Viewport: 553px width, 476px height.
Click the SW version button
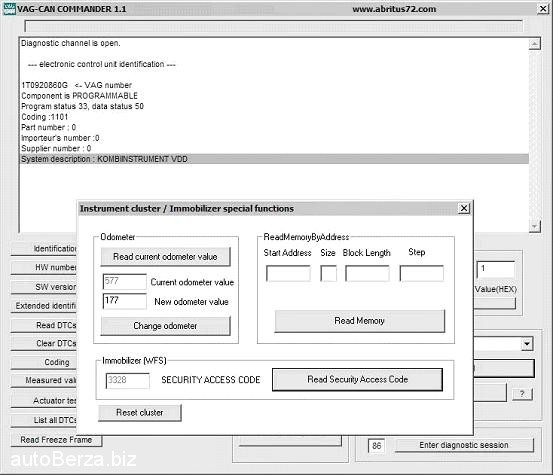(x=44, y=287)
